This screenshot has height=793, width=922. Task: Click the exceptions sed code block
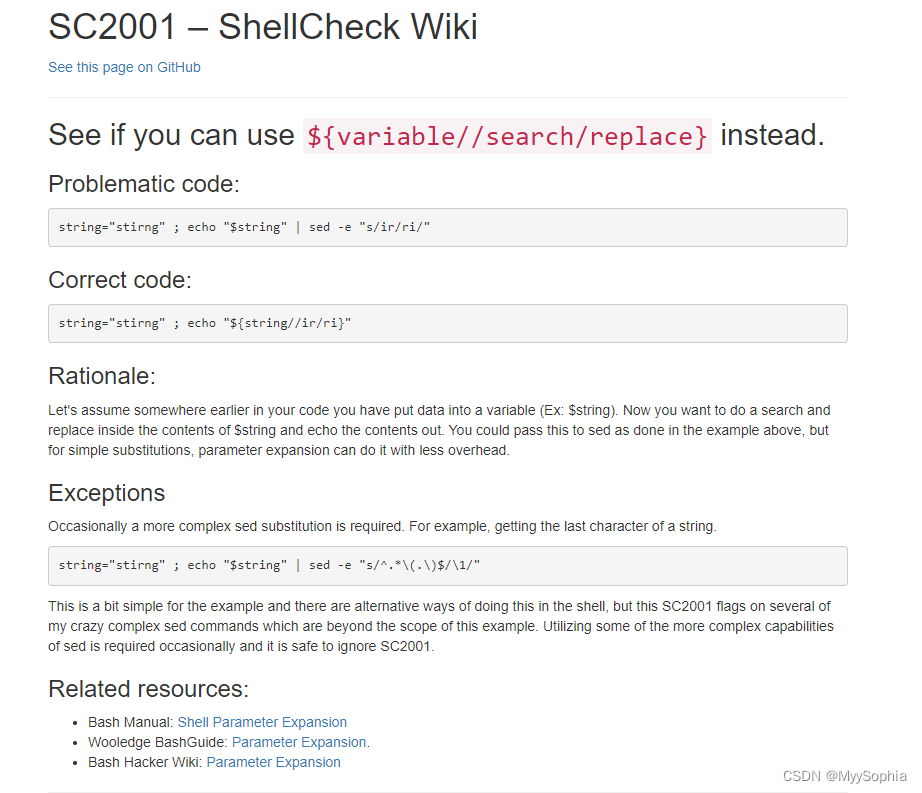tap(447, 566)
